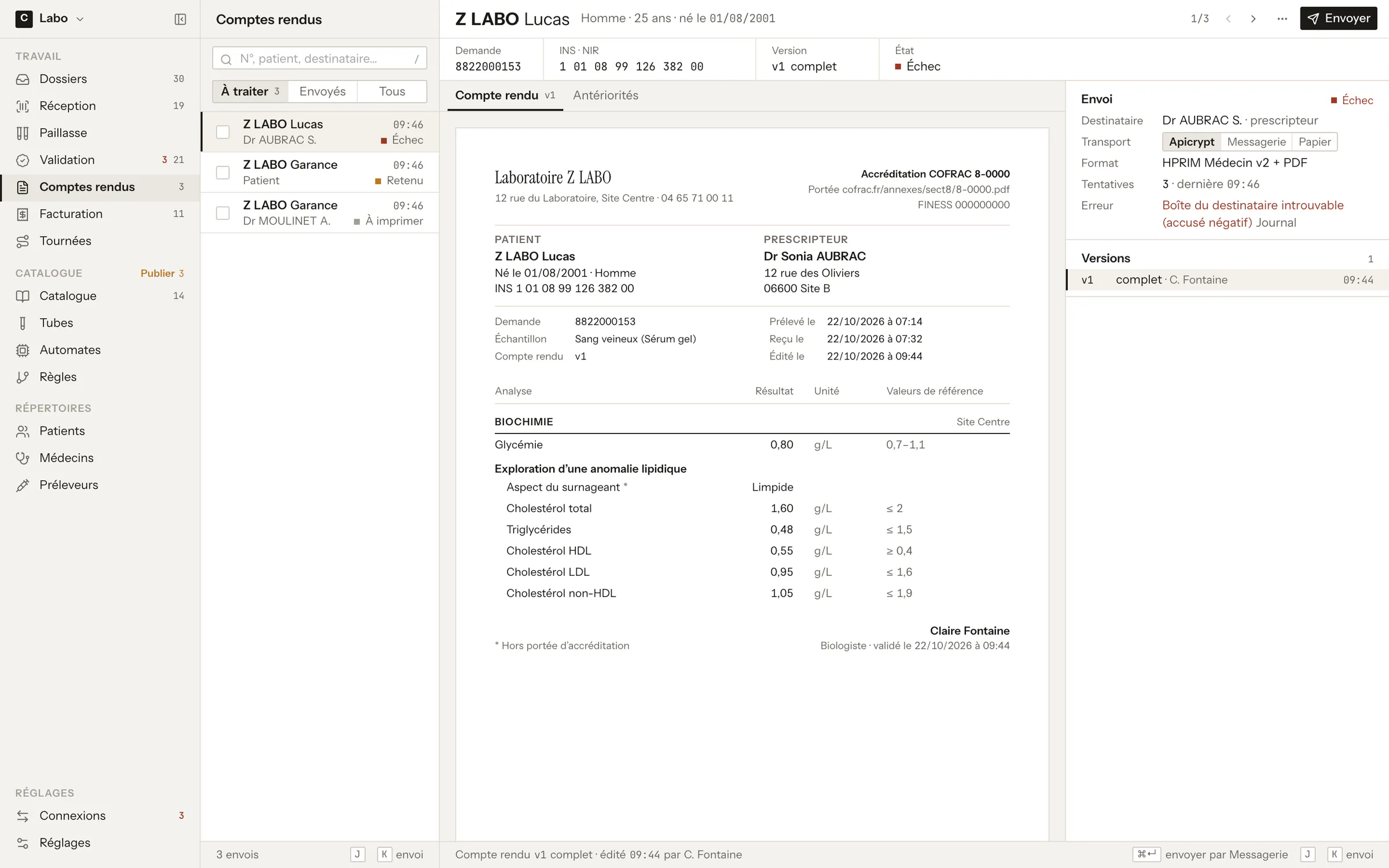
Task: Click the Glycémie result row
Action: pyautogui.click(x=752, y=445)
